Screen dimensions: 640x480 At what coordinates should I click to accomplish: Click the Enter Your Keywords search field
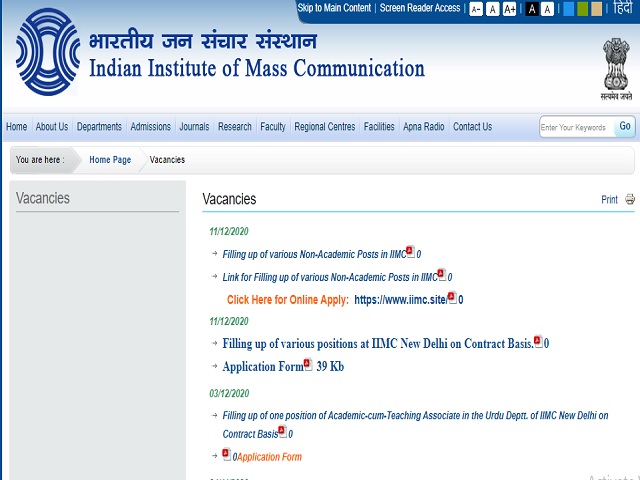[575, 127]
